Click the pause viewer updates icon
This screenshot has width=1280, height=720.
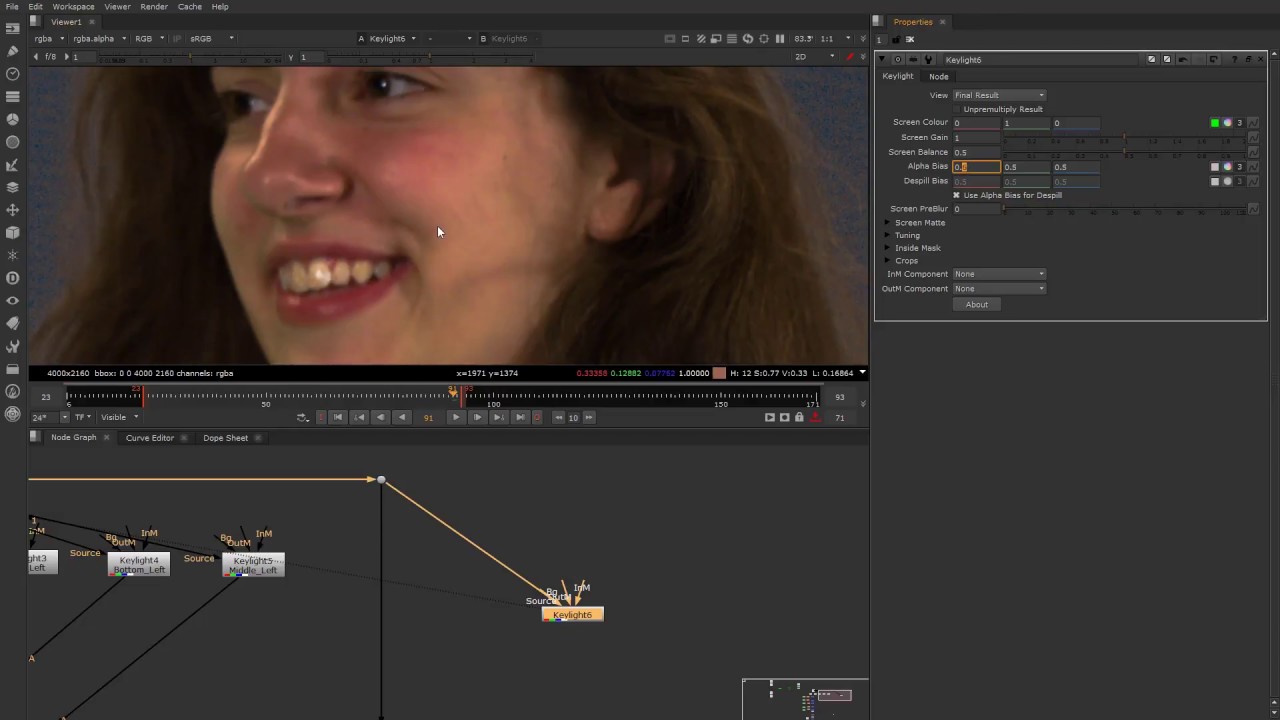pyautogui.click(x=780, y=39)
